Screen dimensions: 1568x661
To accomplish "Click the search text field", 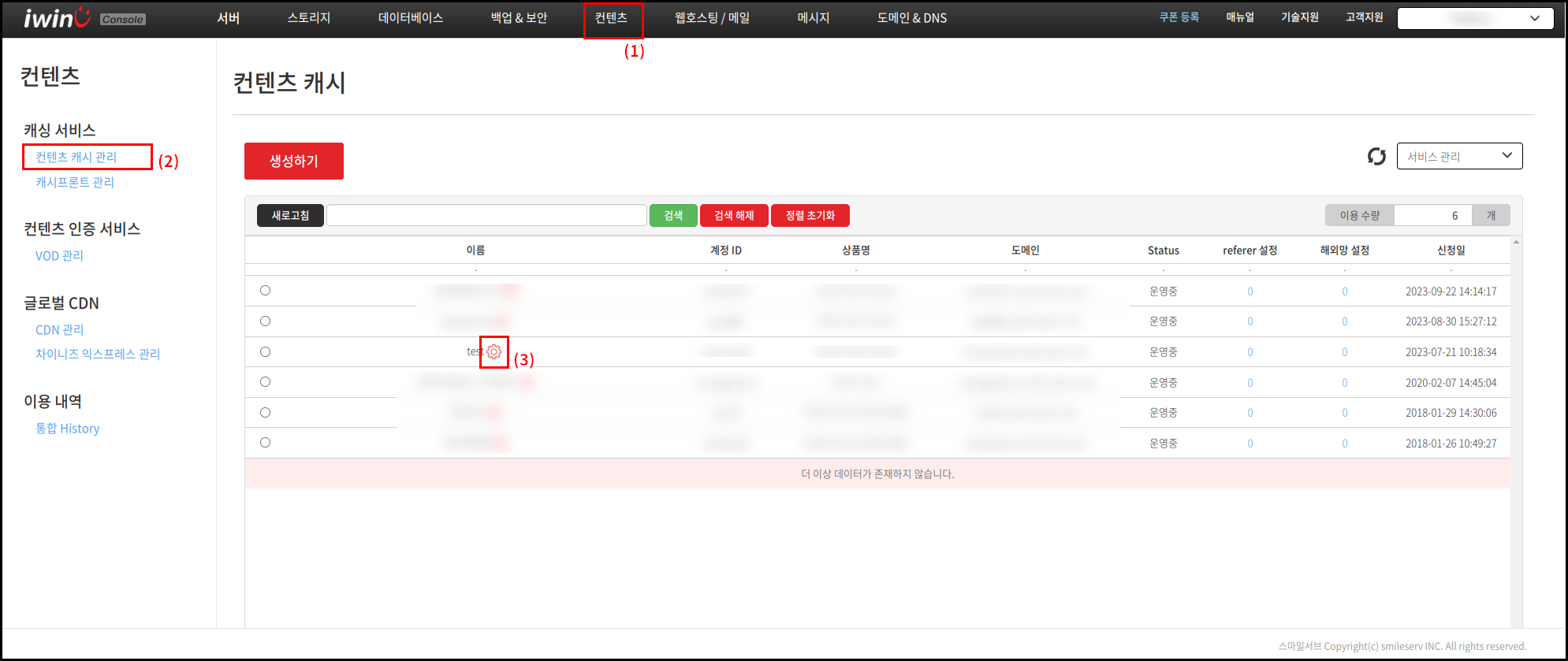I will pos(486,216).
